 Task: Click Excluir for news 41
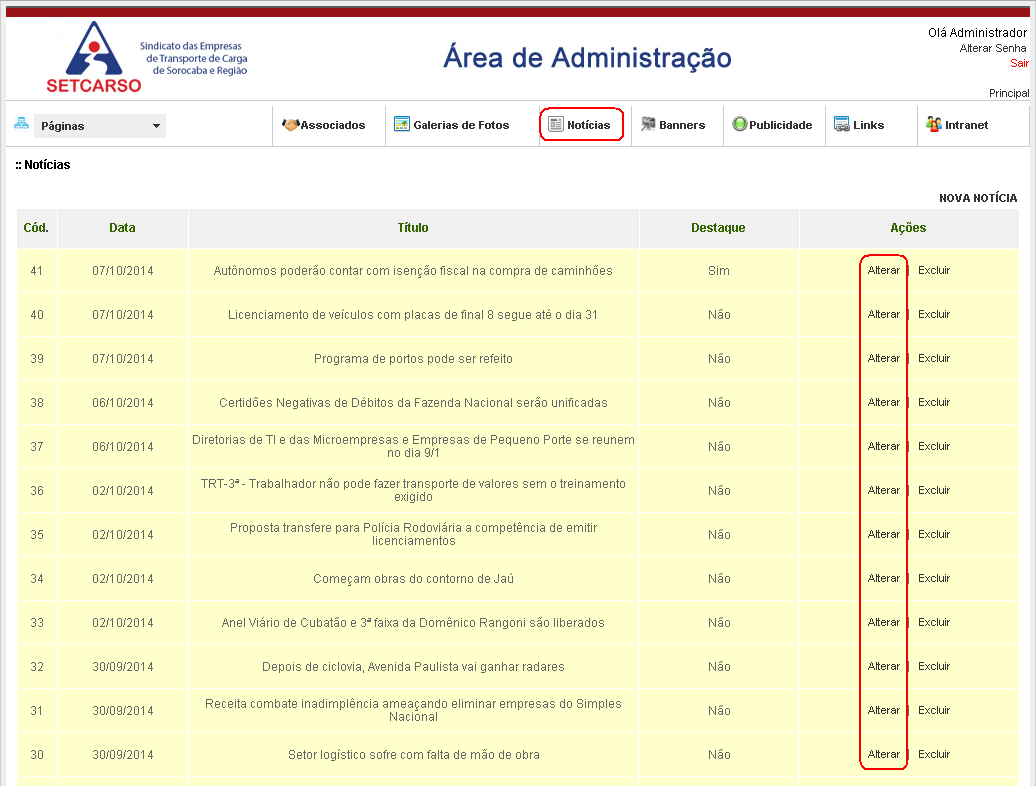[x=934, y=270]
